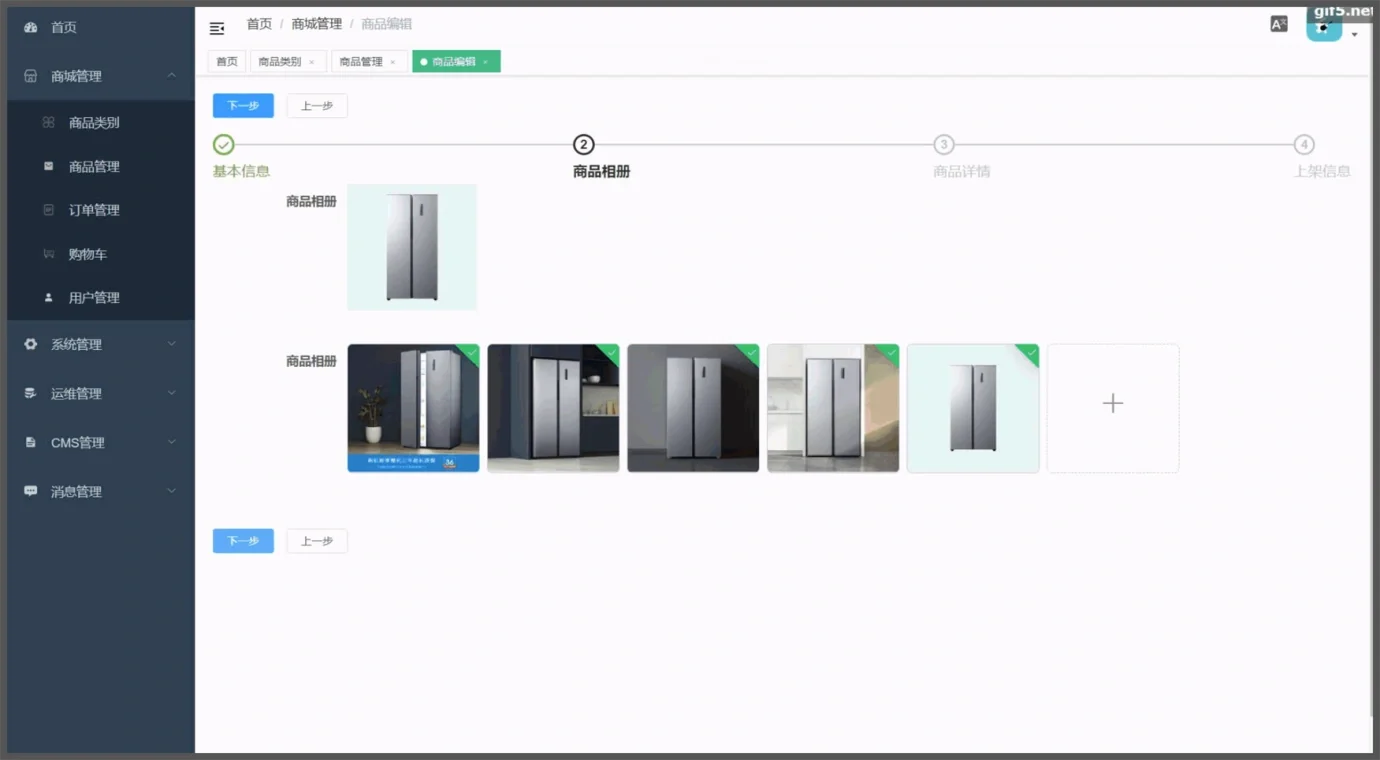Collapse the 商城管理 menu
Viewport: 1380px width, 760px height.
171,76
